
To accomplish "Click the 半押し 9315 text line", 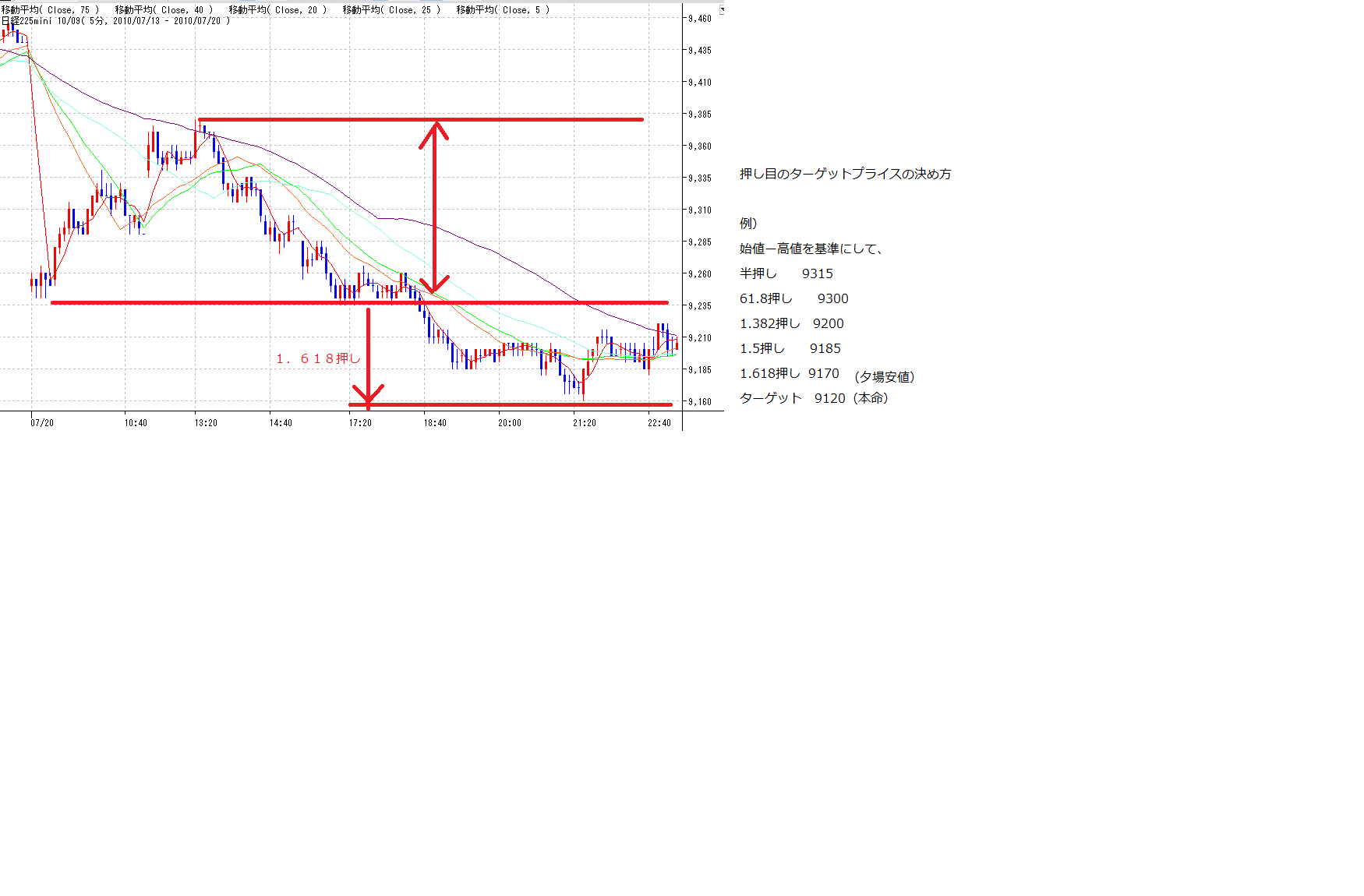I will [786, 273].
